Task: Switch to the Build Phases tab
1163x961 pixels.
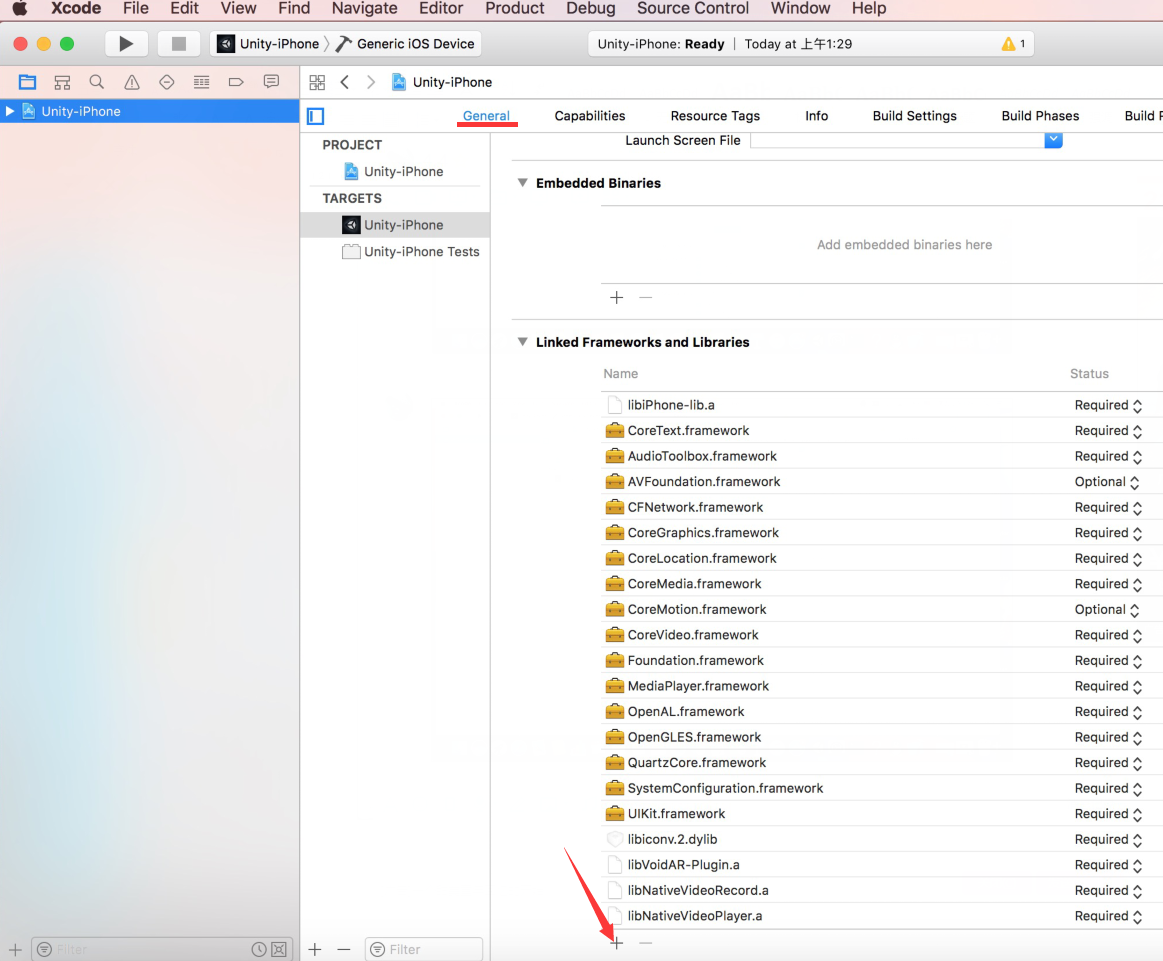Action: [x=1040, y=116]
